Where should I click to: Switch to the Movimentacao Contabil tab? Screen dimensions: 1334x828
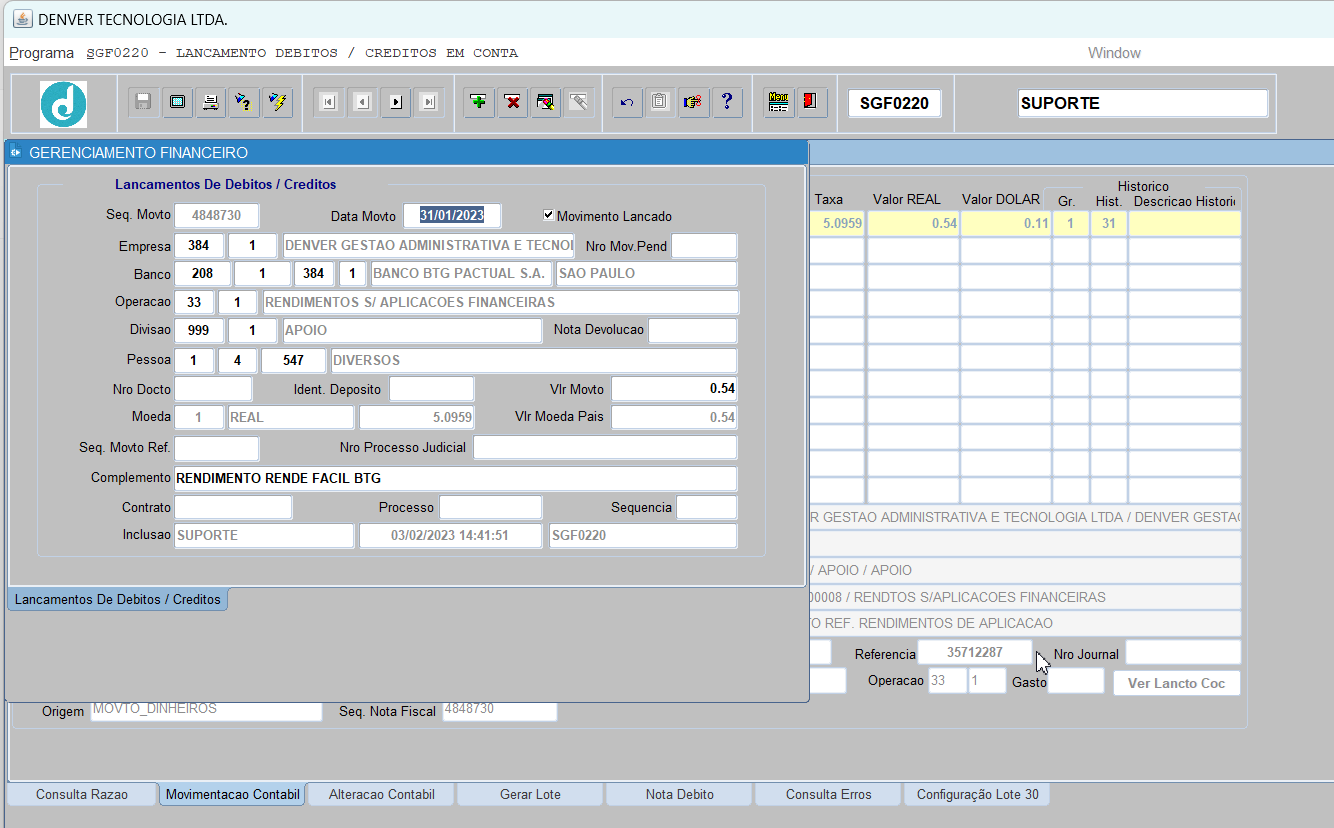(232, 794)
